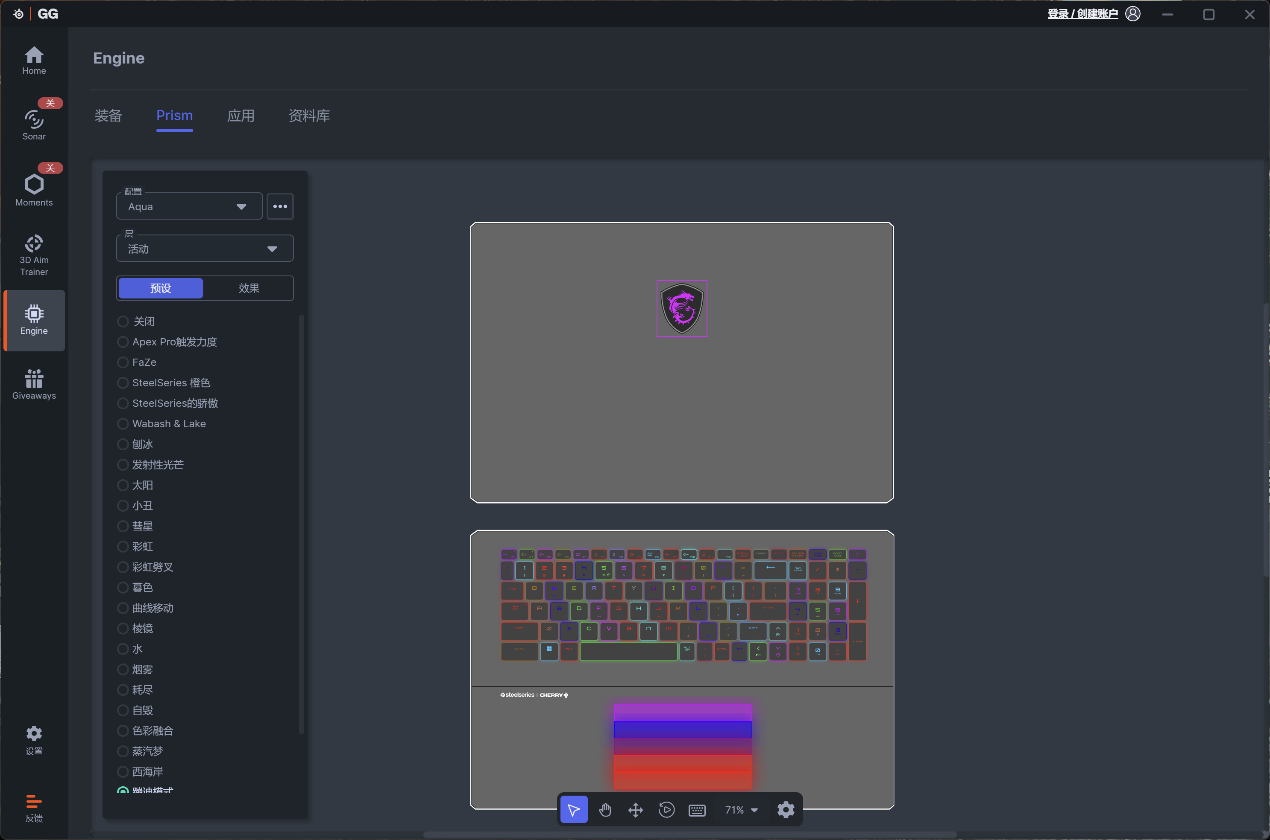Click the 效果 button
Screen dimensions: 1270x840
tap(249, 288)
